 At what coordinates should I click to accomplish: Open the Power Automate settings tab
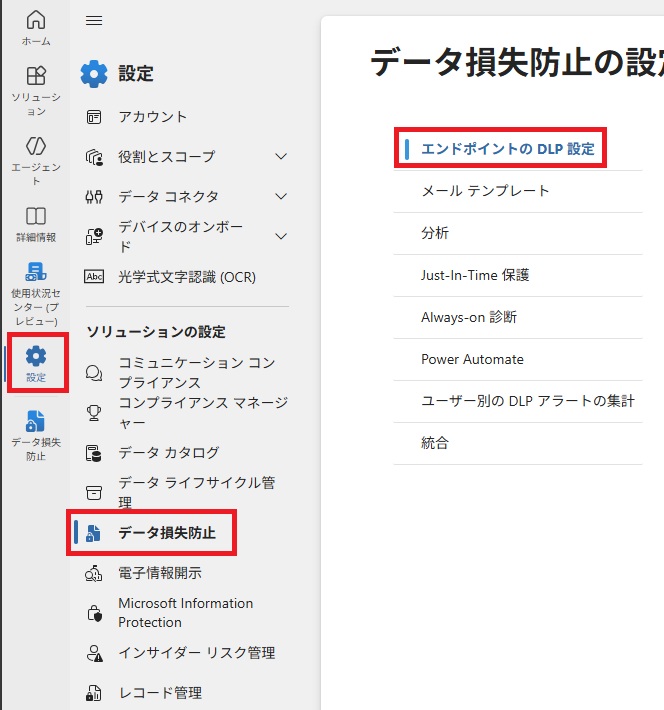point(472,359)
